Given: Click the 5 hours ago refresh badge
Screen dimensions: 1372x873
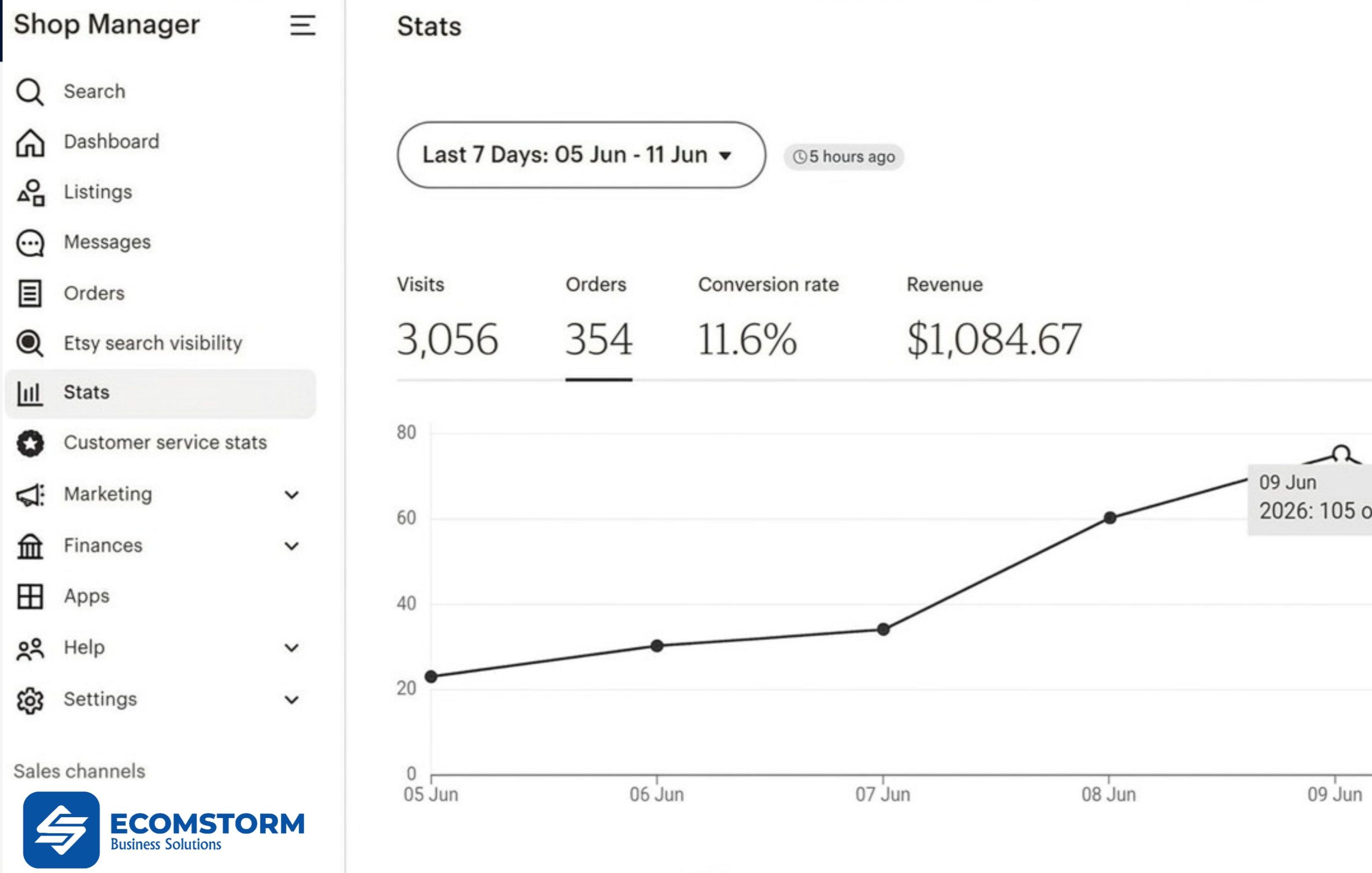Looking at the screenshot, I should click(x=844, y=157).
